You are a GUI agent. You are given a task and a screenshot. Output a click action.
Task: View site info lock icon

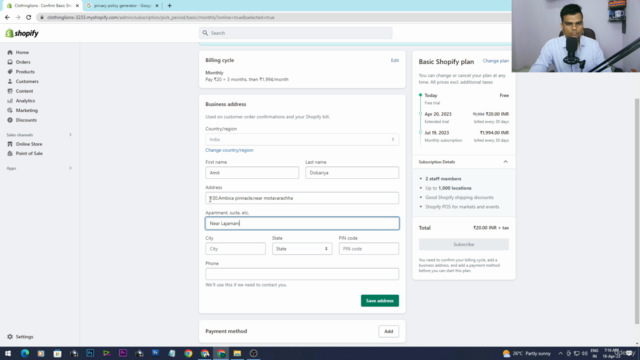point(42,18)
